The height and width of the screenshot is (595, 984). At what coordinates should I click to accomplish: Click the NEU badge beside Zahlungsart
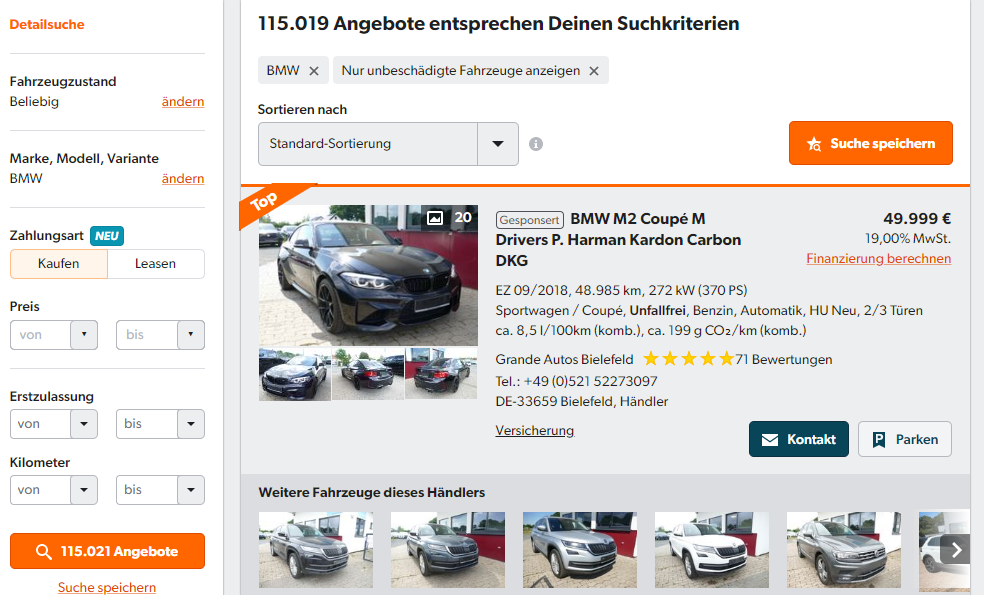click(x=107, y=236)
